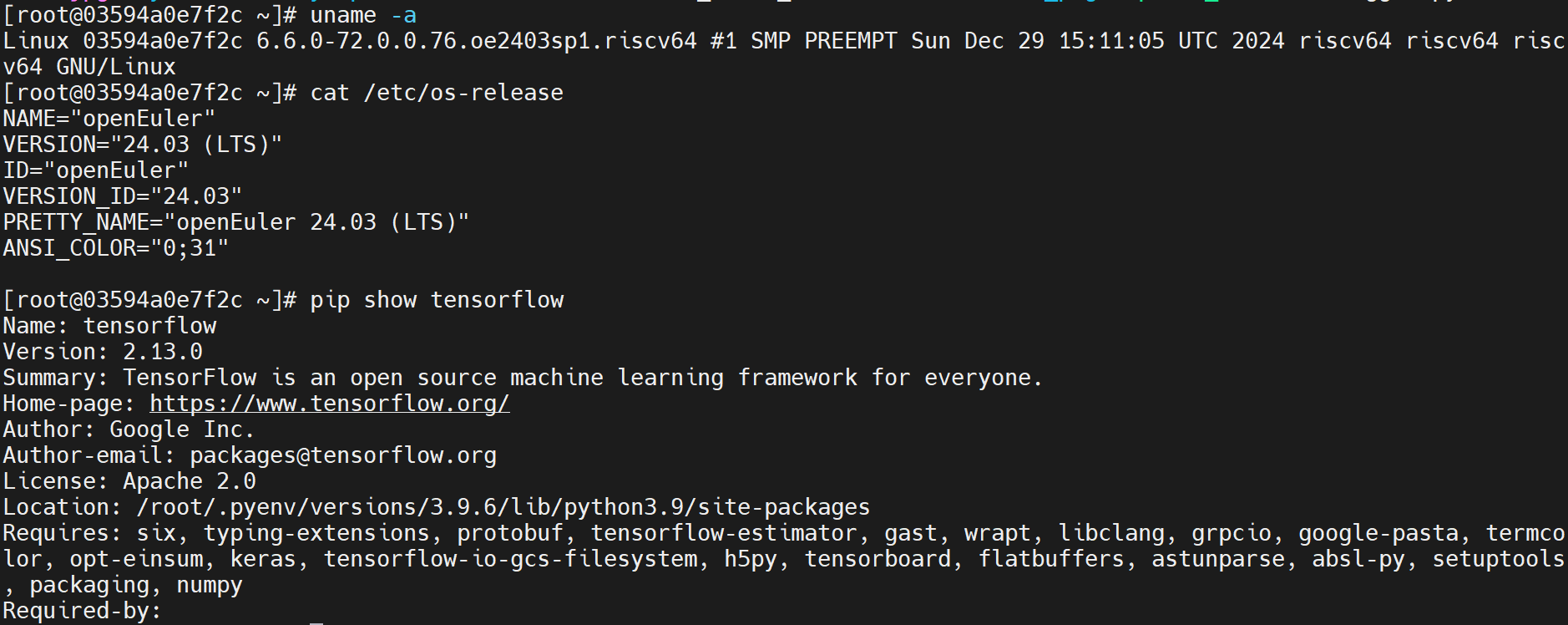Screen dimensions: 1568x625
Task: Click the ID="openEuler" line
Action: [96, 170]
